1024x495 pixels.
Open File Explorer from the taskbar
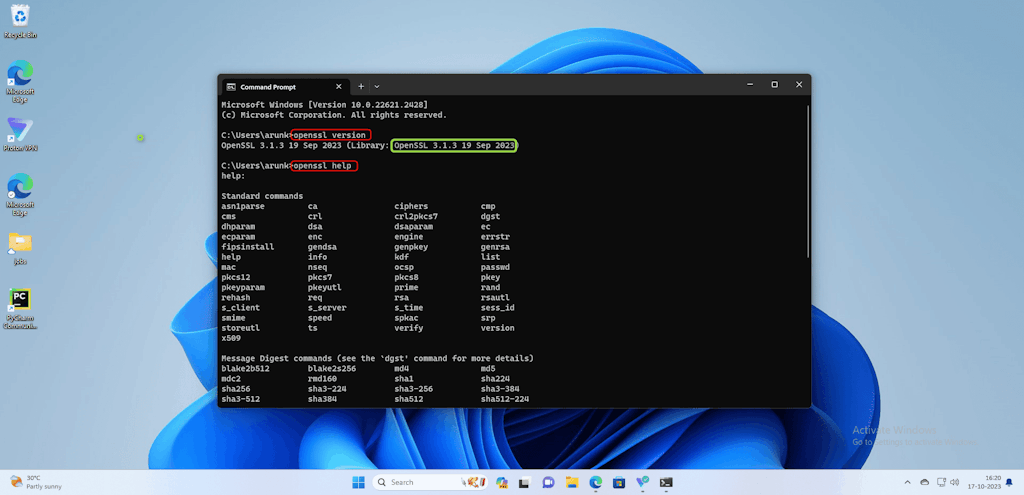(x=572, y=483)
